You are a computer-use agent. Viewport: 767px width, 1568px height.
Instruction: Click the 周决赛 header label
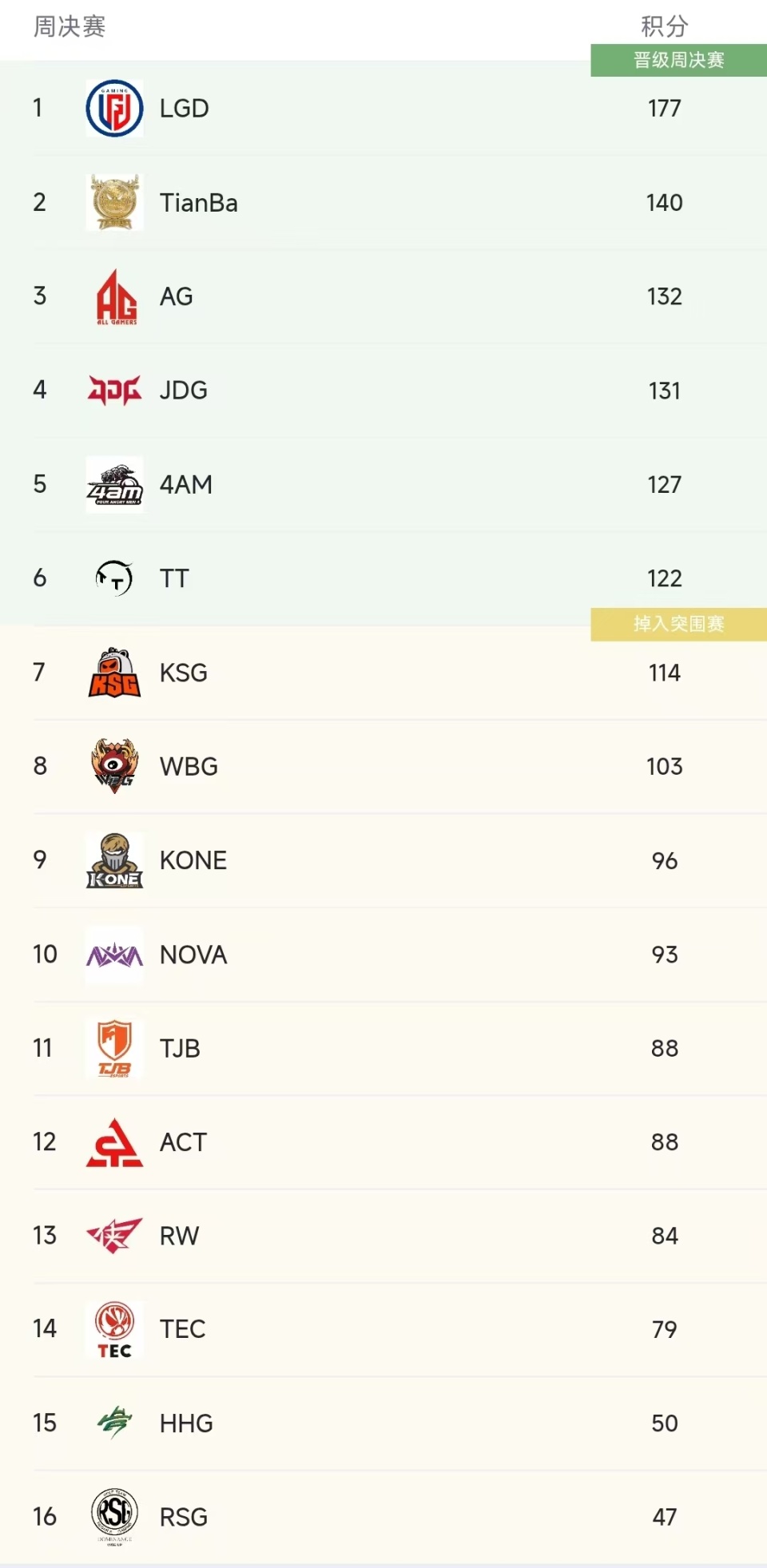point(70,27)
